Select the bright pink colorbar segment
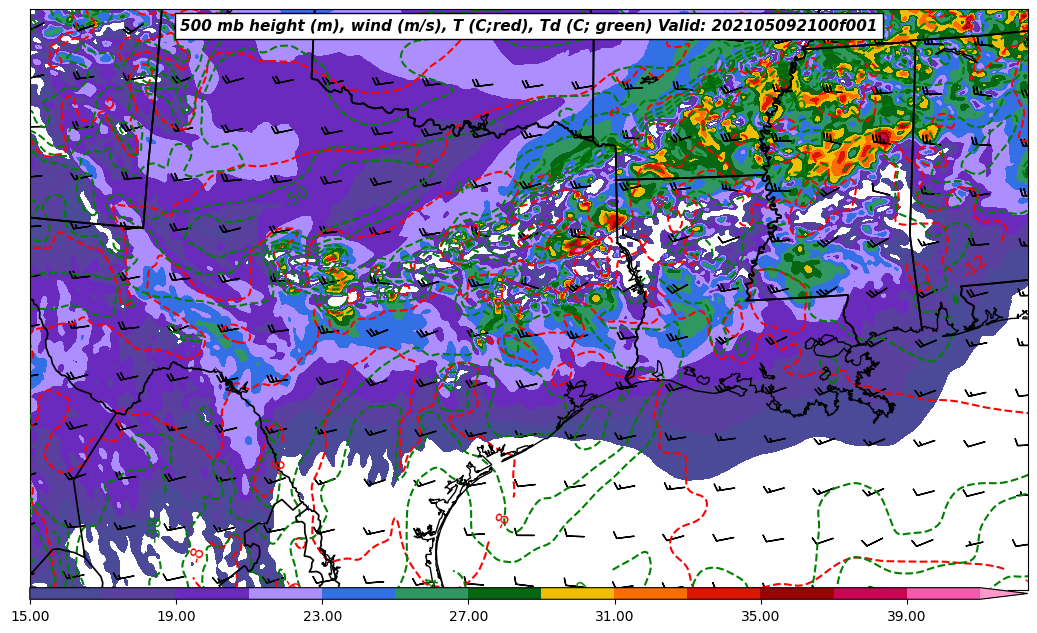The height and width of the screenshot is (633, 1037). (x=943, y=593)
